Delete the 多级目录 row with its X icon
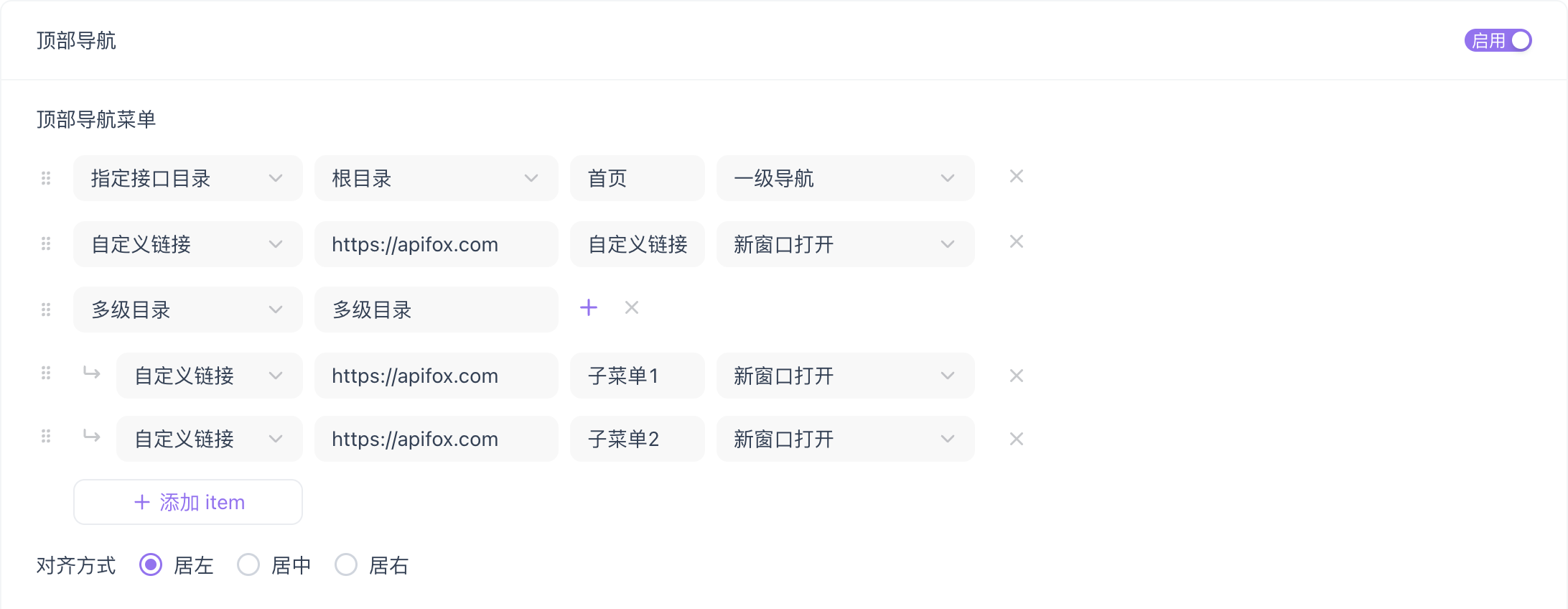 pos(632,307)
